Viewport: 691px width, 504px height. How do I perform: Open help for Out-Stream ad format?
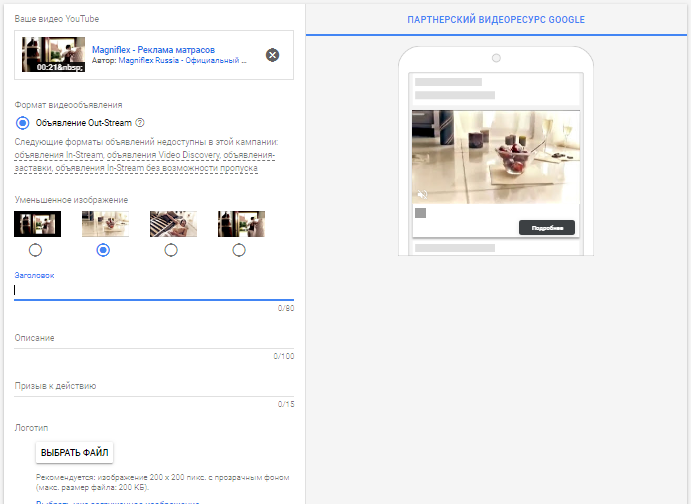click(x=140, y=123)
